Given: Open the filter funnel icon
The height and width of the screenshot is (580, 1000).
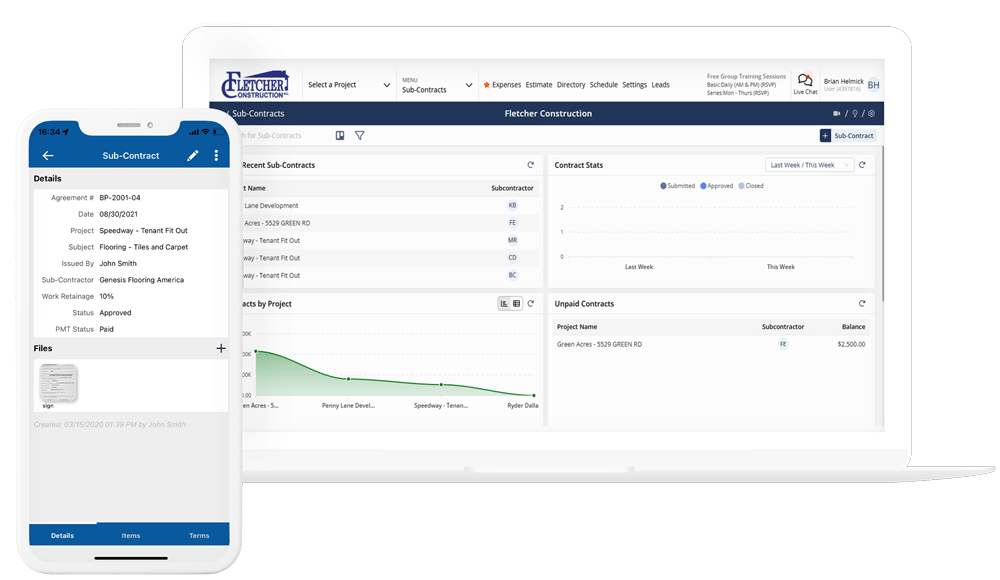Looking at the screenshot, I should coord(360,135).
